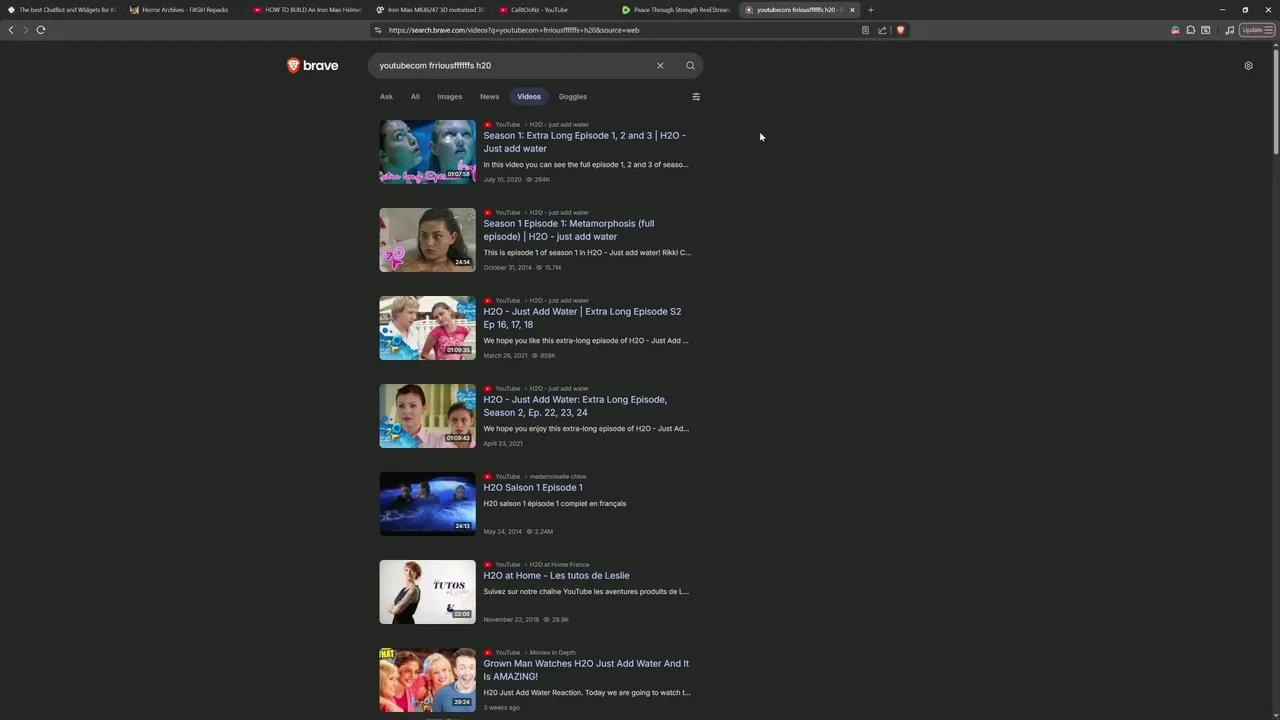Clear the search box with X
1280x720 pixels.
(x=660, y=66)
